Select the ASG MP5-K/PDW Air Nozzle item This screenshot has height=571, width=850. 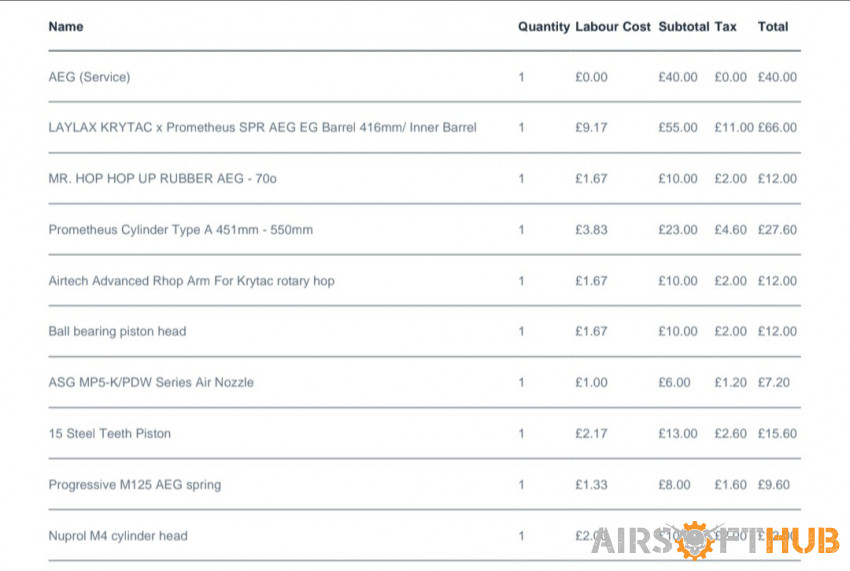pos(151,382)
